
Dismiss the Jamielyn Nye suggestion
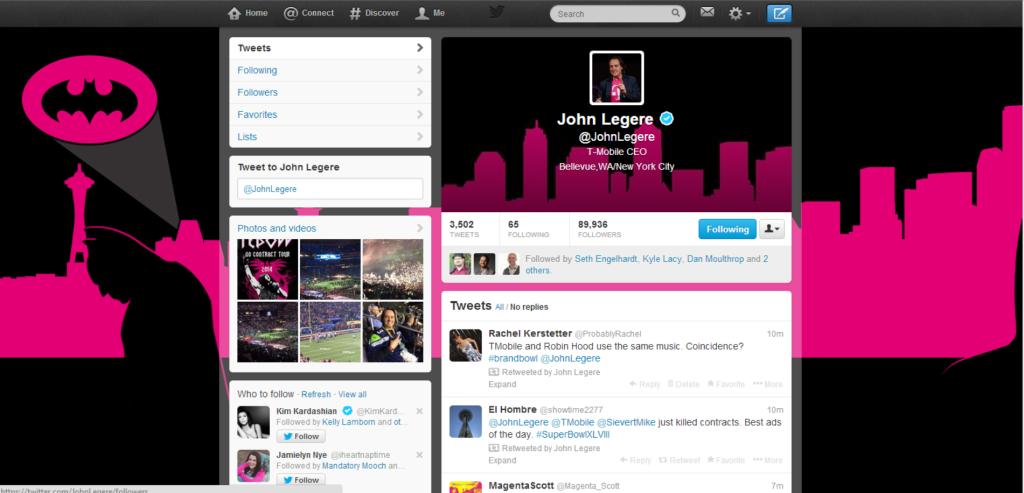pos(419,454)
